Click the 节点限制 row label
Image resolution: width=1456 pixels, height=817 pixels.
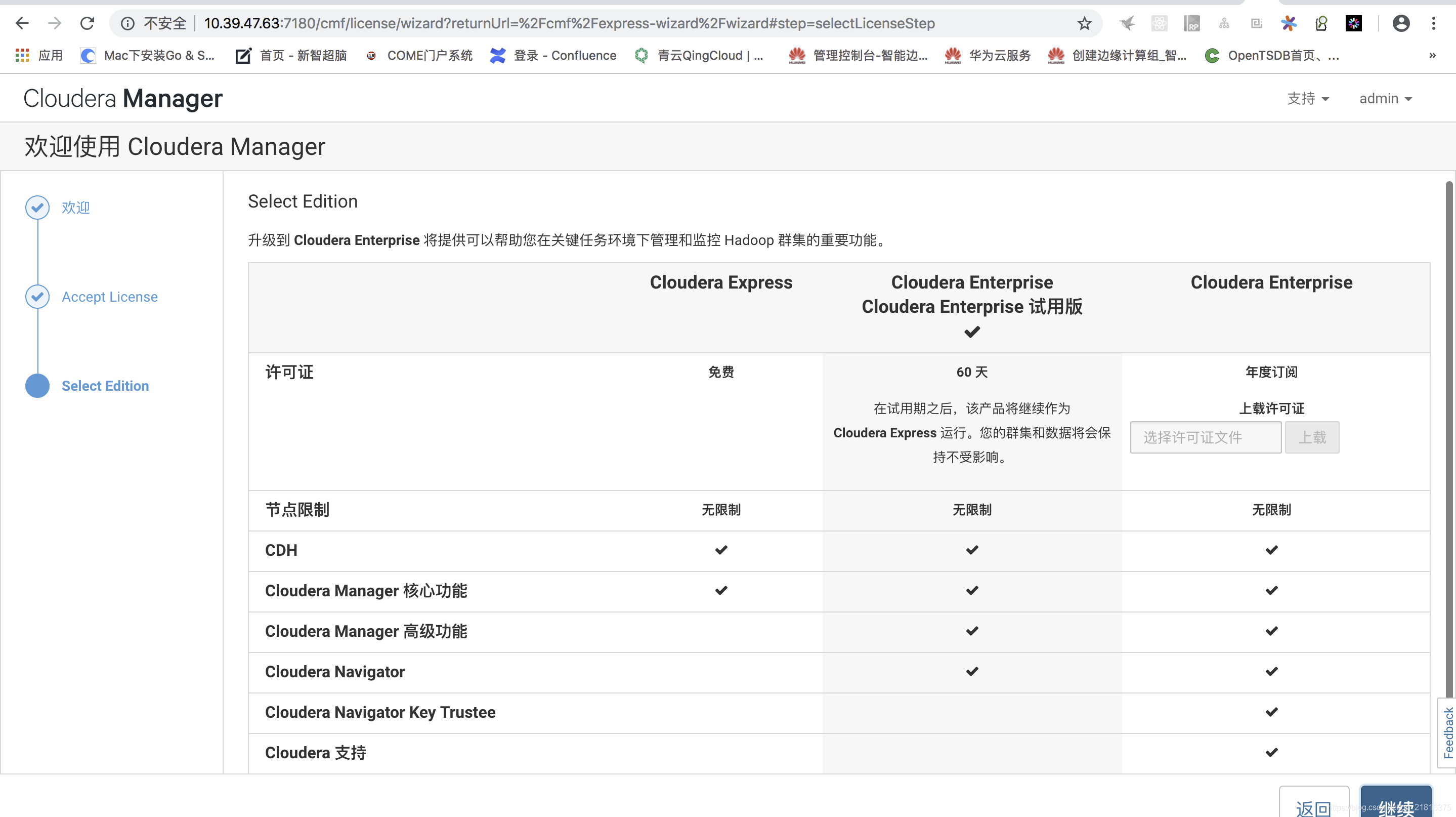click(297, 510)
